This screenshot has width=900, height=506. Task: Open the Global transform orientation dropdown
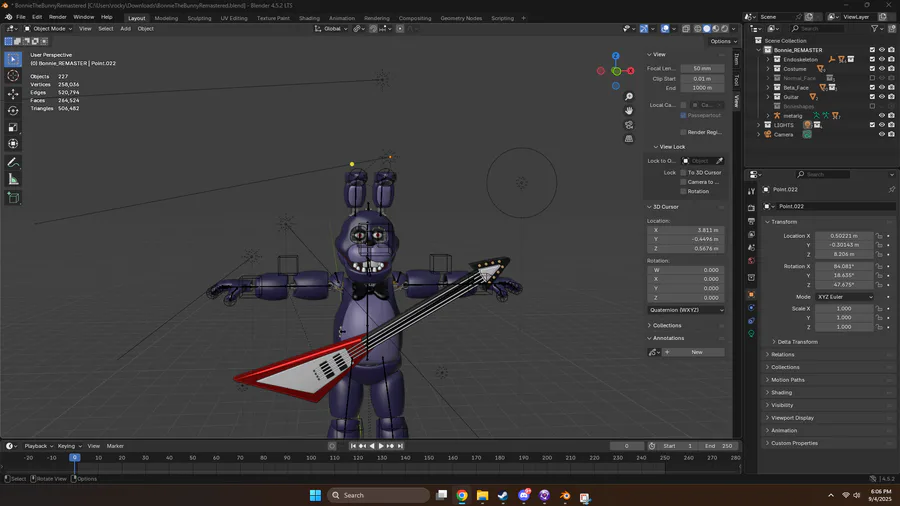click(331, 29)
